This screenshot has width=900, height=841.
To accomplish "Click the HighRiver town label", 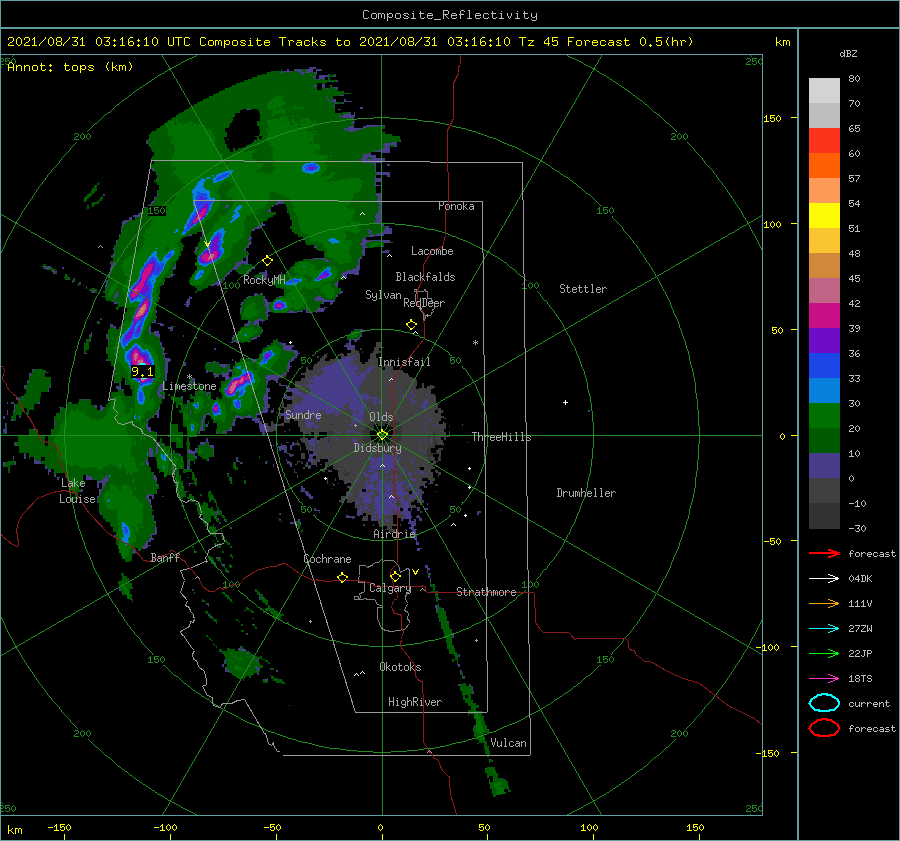I will [x=414, y=702].
